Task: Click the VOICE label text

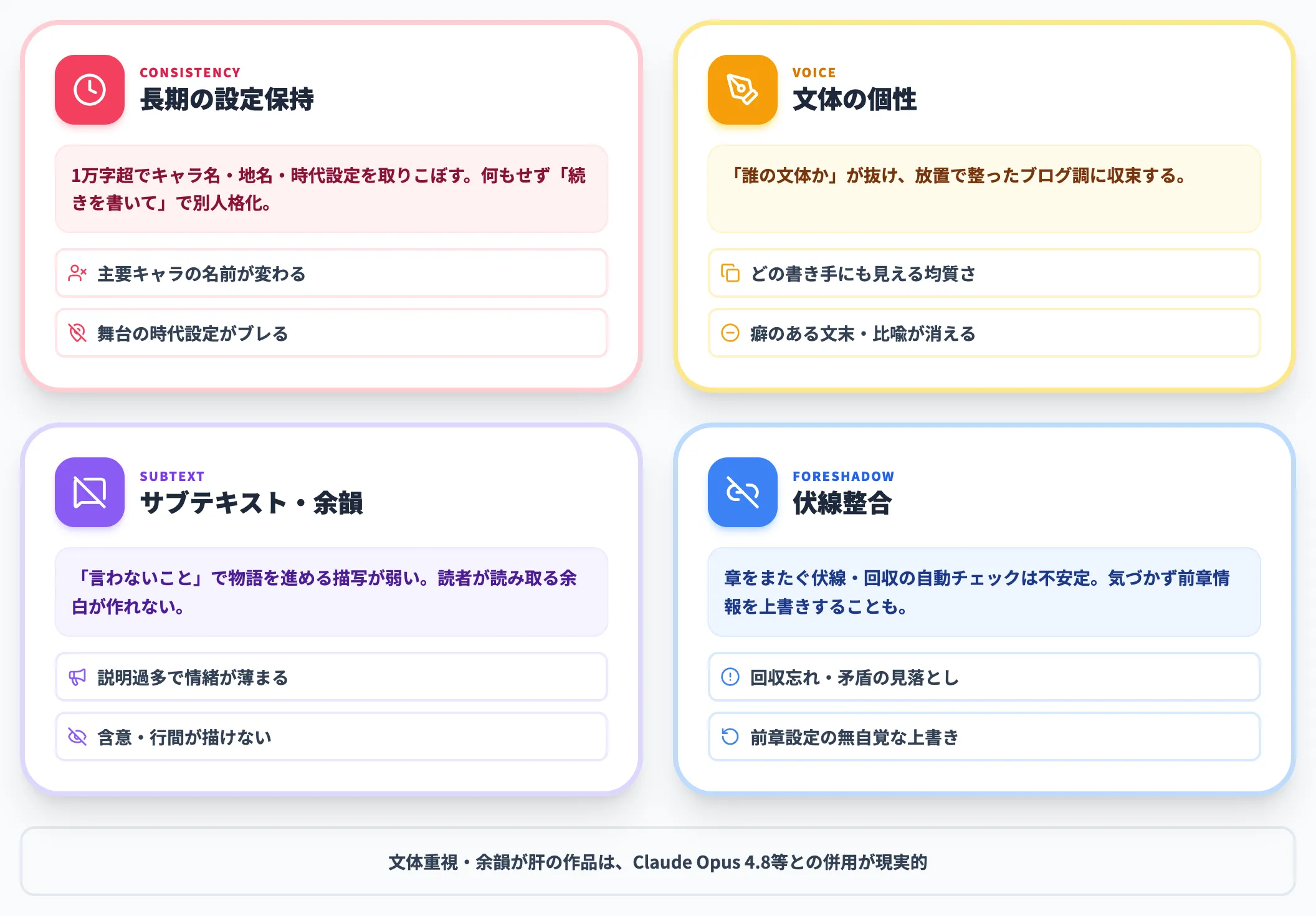Action: pos(814,73)
